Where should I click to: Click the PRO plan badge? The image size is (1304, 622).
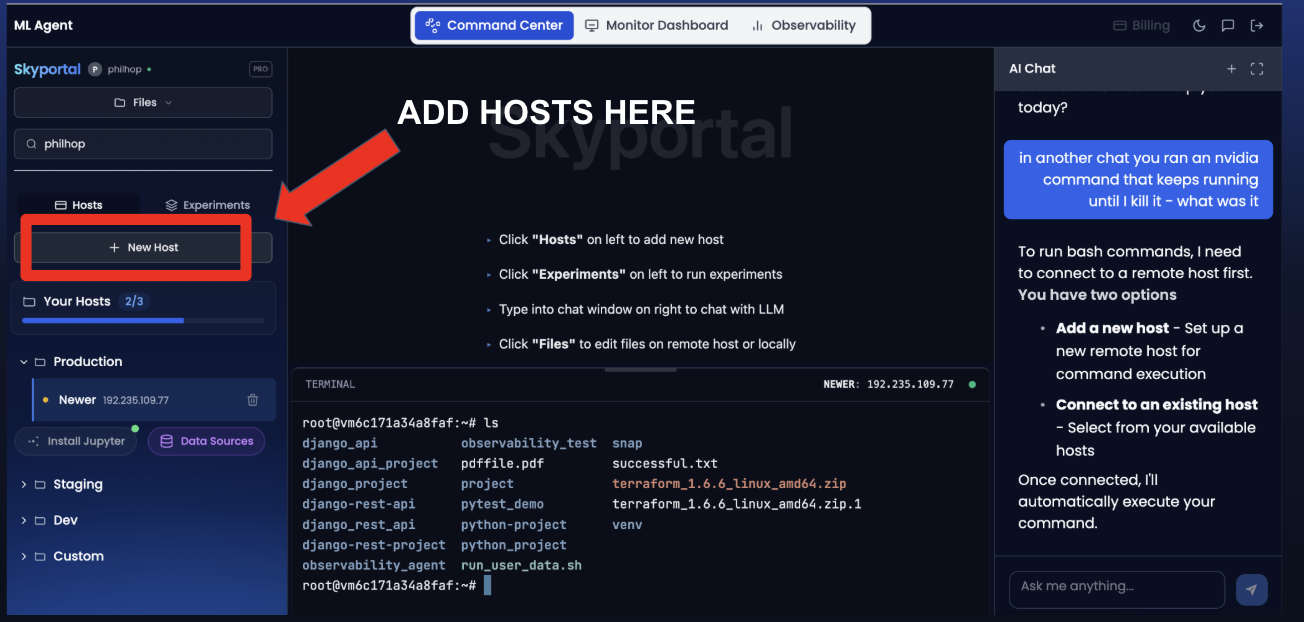(x=260, y=70)
